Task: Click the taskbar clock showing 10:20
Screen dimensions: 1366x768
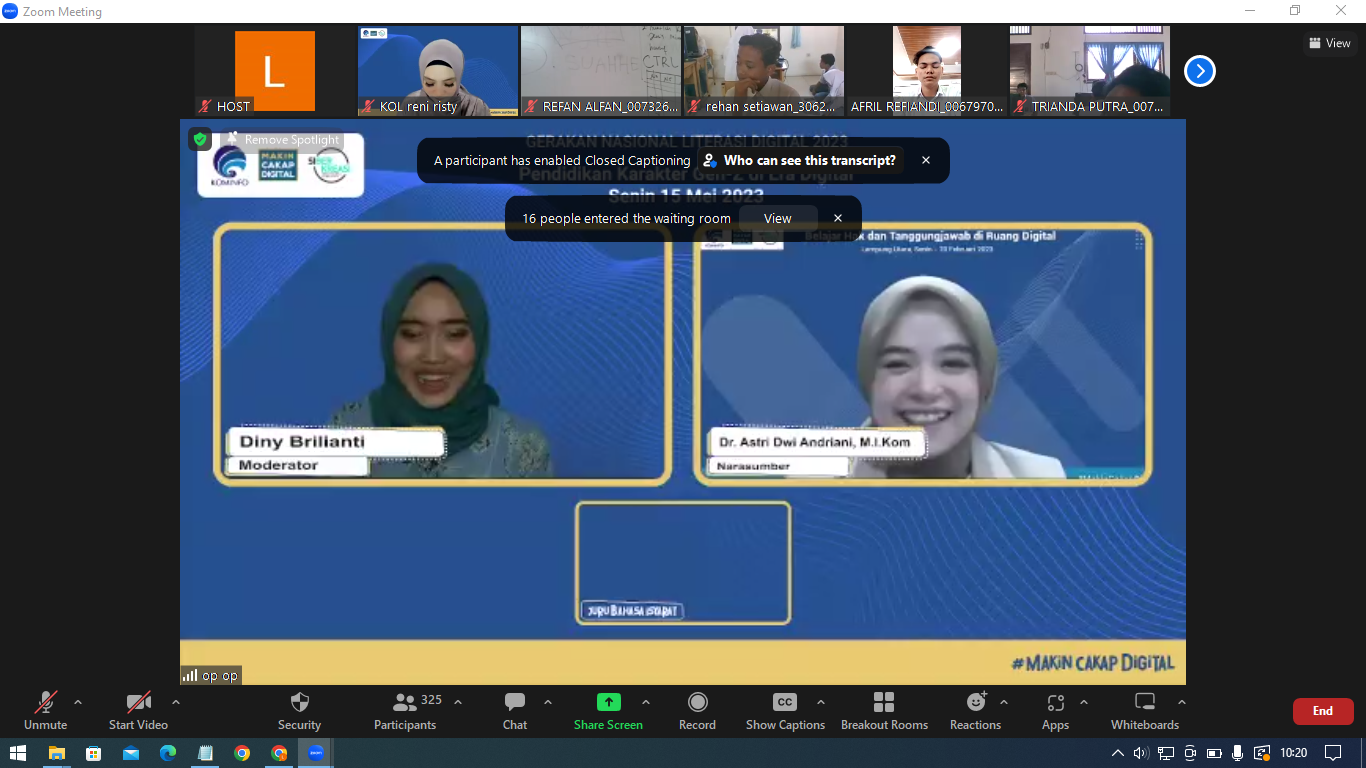Action: 1294,753
